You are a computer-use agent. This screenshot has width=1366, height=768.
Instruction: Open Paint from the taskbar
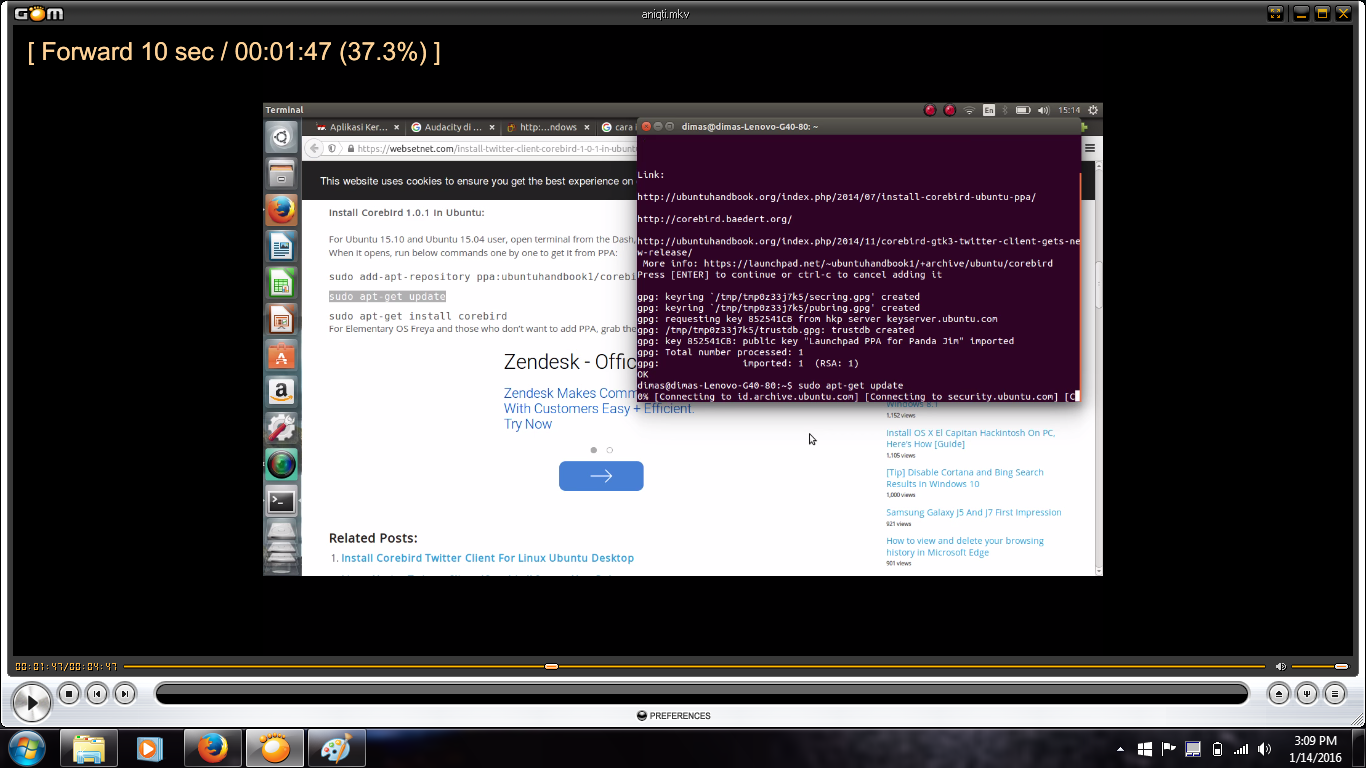(x=336, y=748)
